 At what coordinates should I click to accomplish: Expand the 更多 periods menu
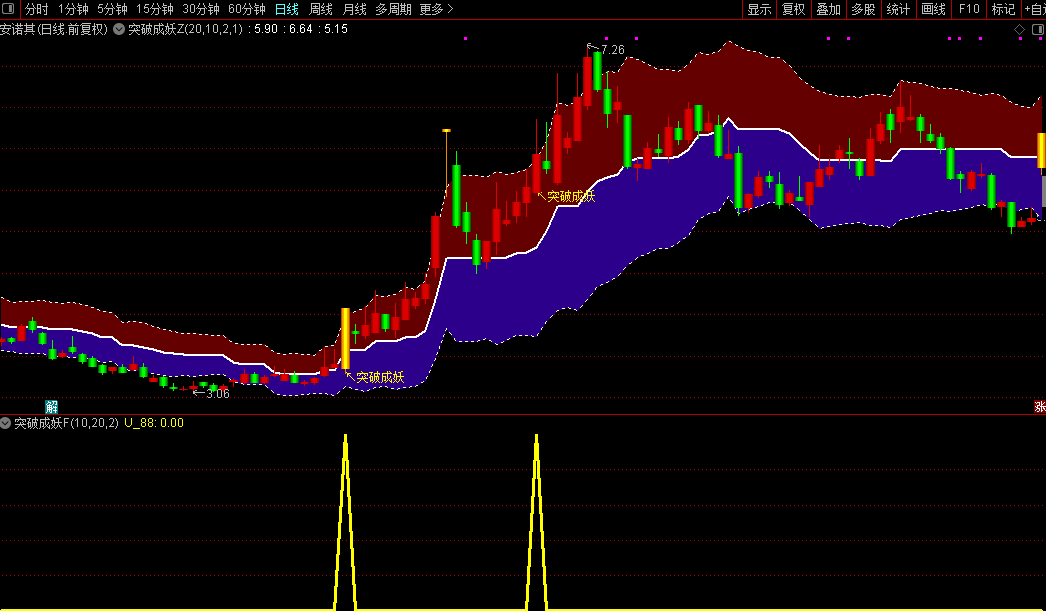436,9
